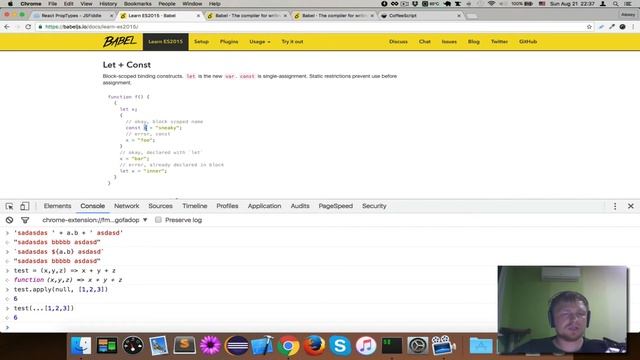640x360 pixels.
Task: Bookmark the page with the star icon
Action: [x=589, y=27]
